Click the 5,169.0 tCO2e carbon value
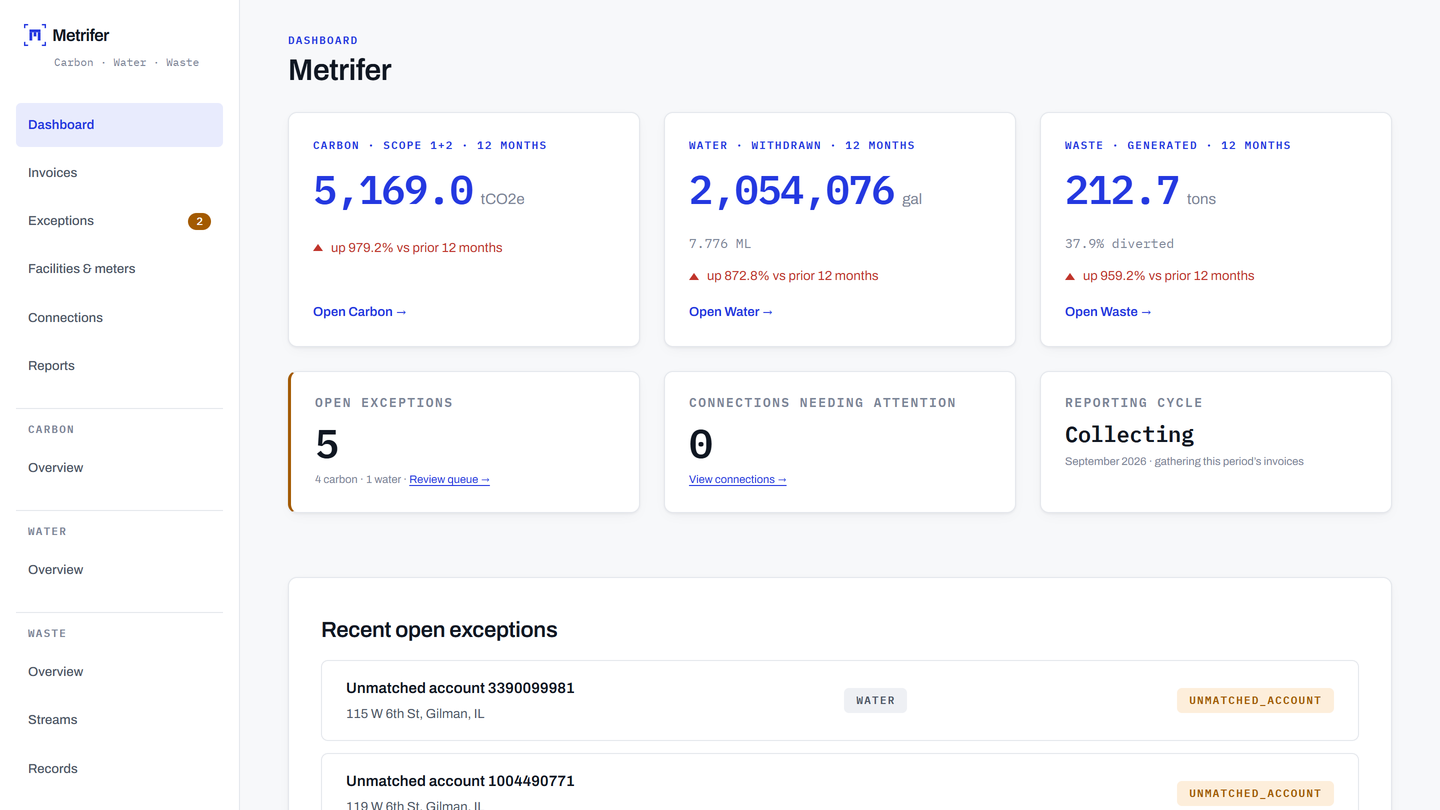This screenshot has height=810, width=1440. [x=419, y=190]
